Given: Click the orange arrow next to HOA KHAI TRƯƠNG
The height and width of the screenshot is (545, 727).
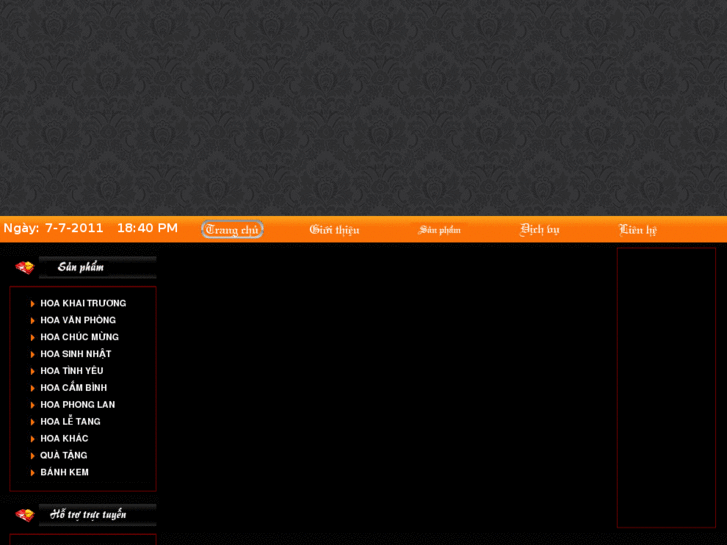Looking at the screenshot, I should [x=32, y=304].
